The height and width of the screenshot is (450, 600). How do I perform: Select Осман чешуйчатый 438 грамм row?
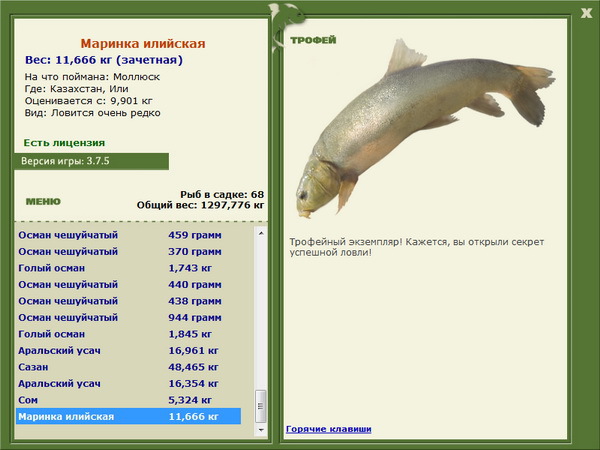pos(129,301)
